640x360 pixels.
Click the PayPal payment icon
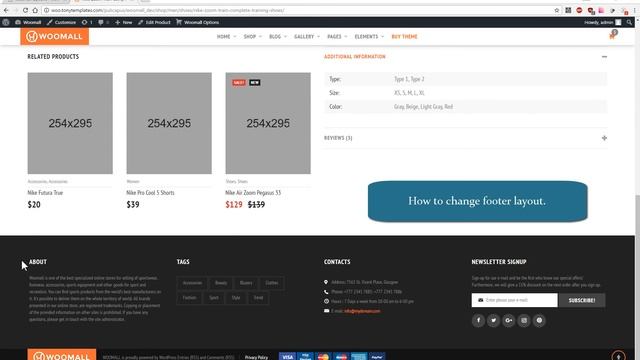(x=377, y=356)
